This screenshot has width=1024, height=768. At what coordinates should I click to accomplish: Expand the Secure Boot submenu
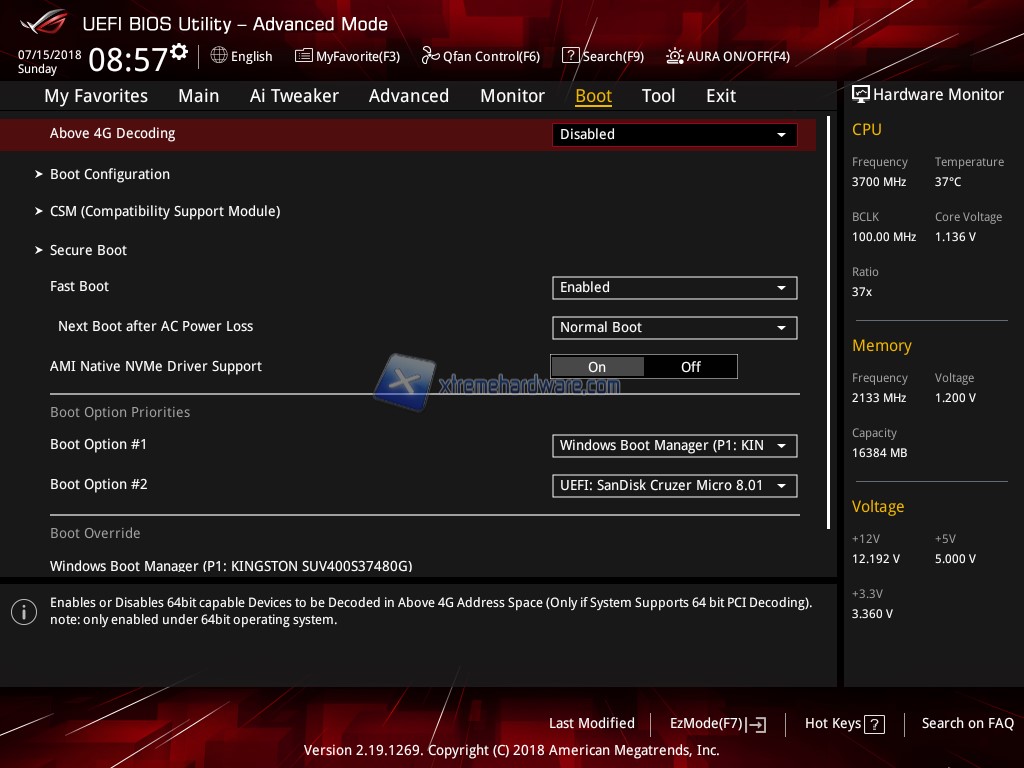88,250
